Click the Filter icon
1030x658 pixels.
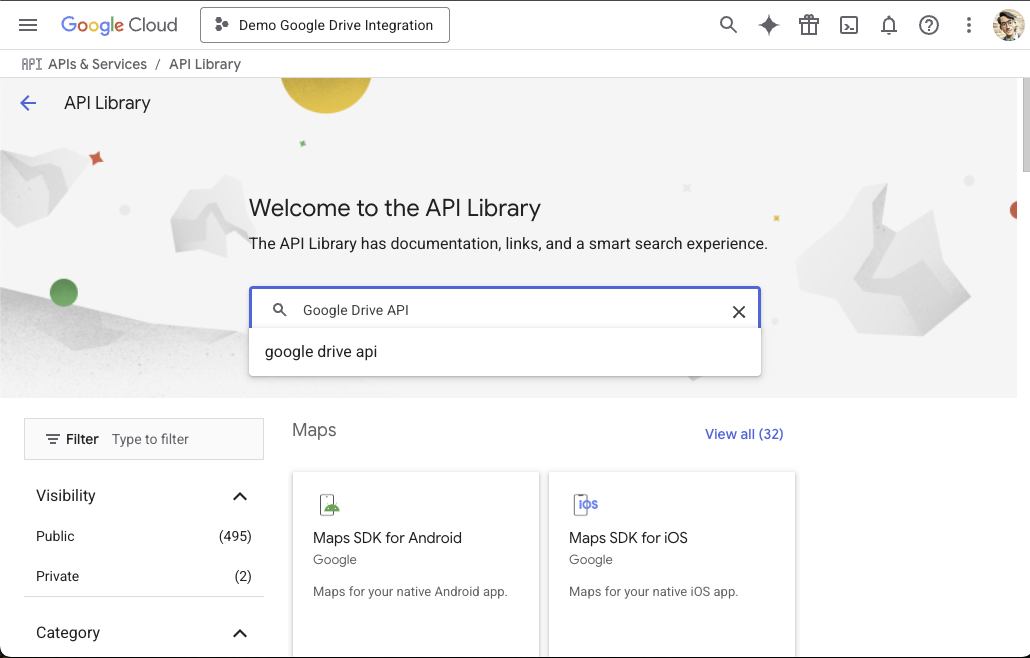pyautogui.click(x=53, y=439)
